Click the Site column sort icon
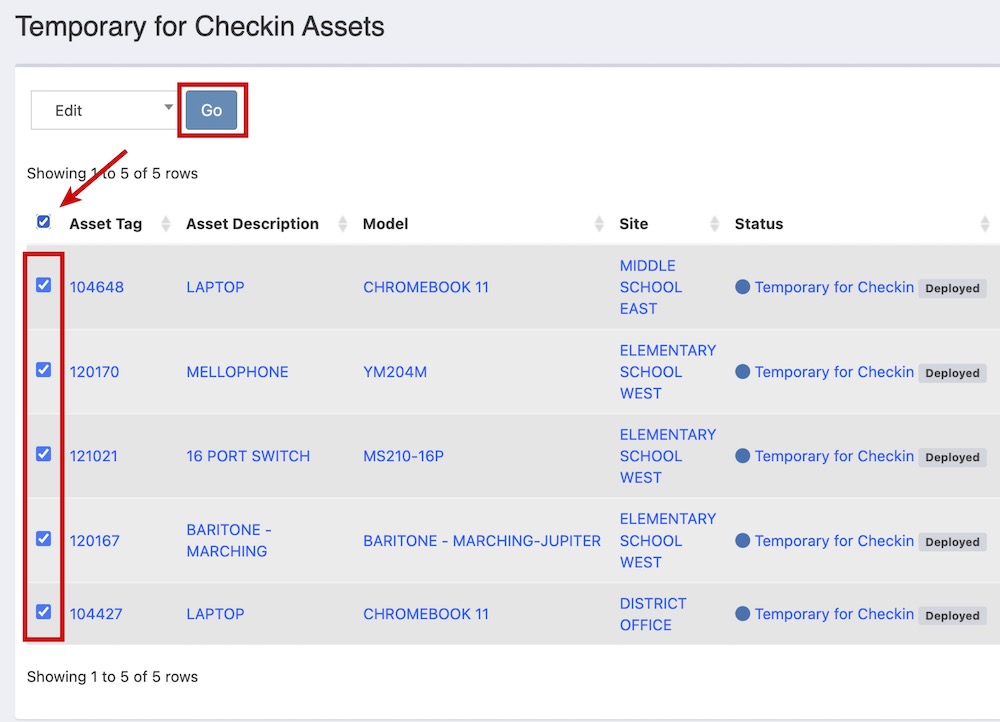 tap(715, 224)
